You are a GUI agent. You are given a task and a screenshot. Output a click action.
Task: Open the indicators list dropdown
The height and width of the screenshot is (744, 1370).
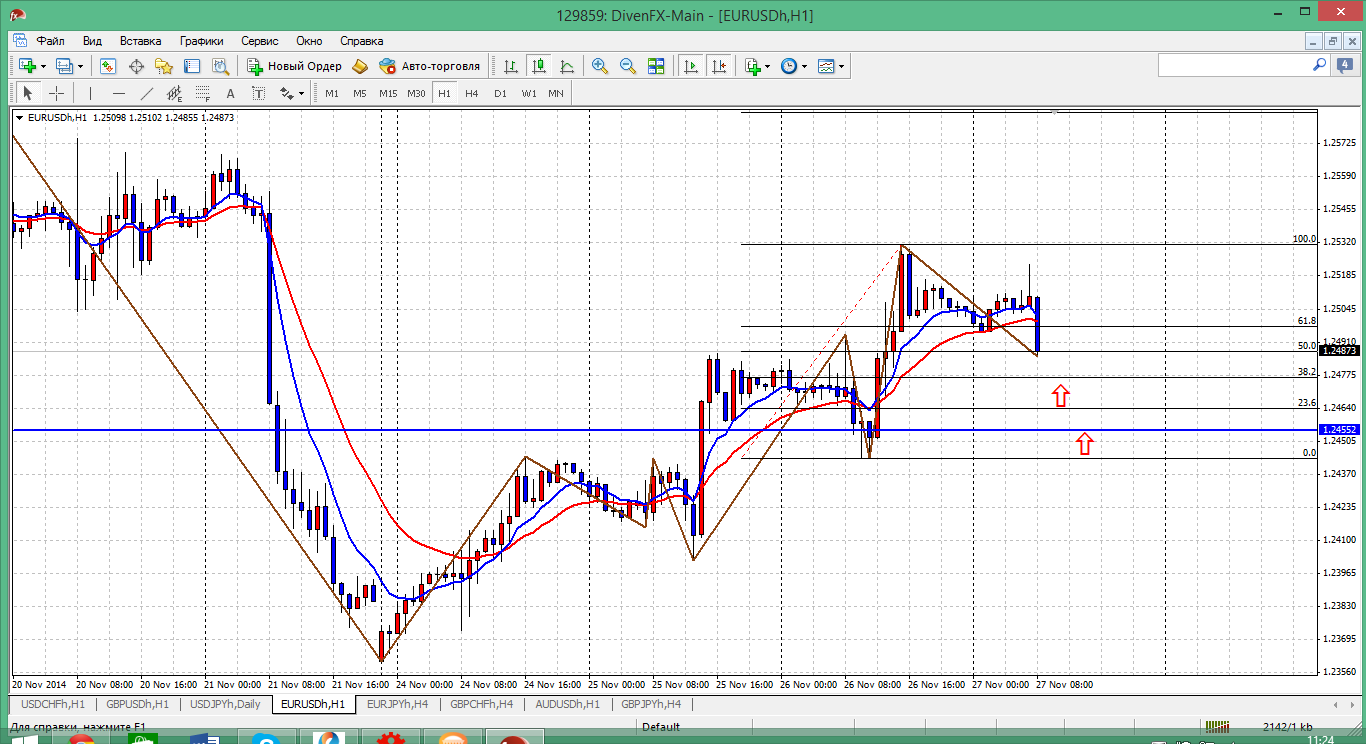click(757, 66)
